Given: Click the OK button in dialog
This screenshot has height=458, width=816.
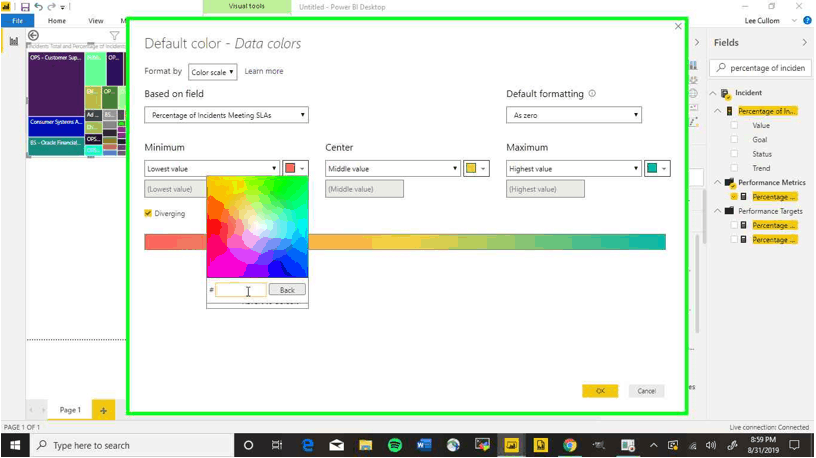Looking at the screenshot, I should [x=600, y=391].
